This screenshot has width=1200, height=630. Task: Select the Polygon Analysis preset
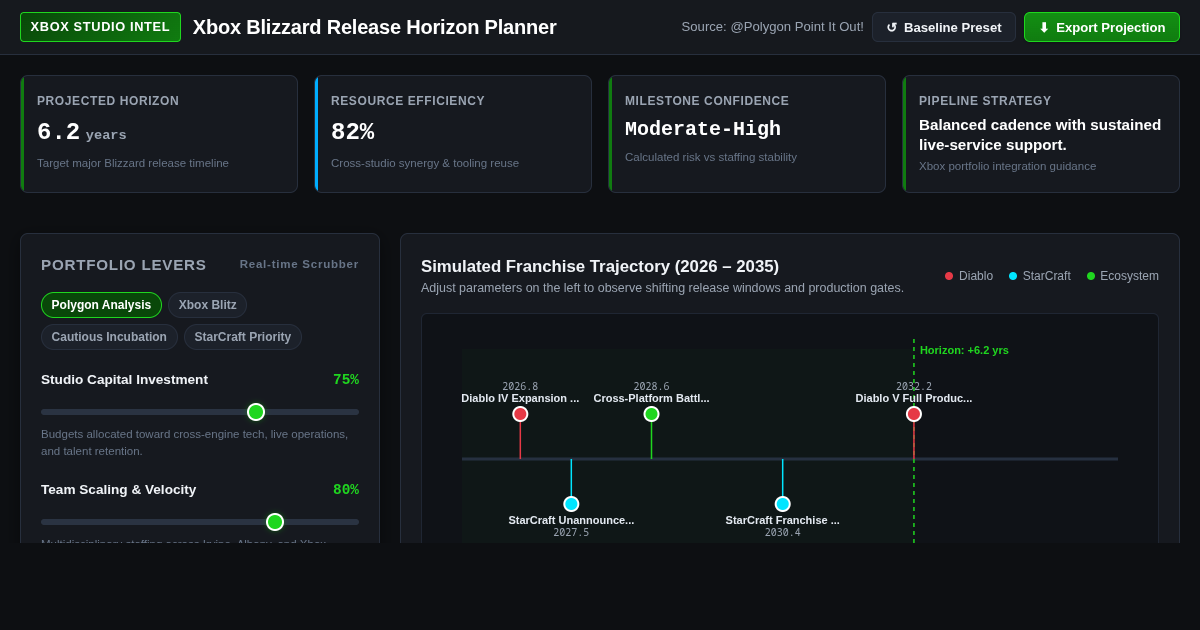(101, 305)
